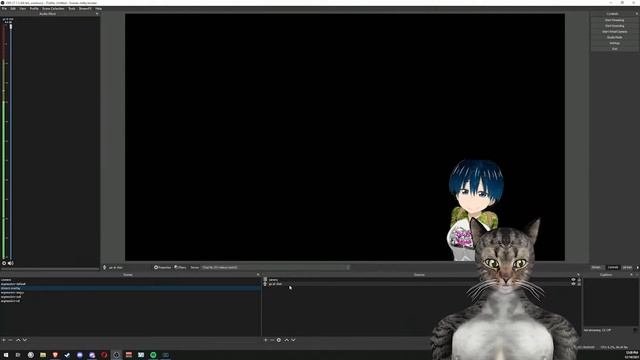Open the Scene Collection menu

(53, 9)
